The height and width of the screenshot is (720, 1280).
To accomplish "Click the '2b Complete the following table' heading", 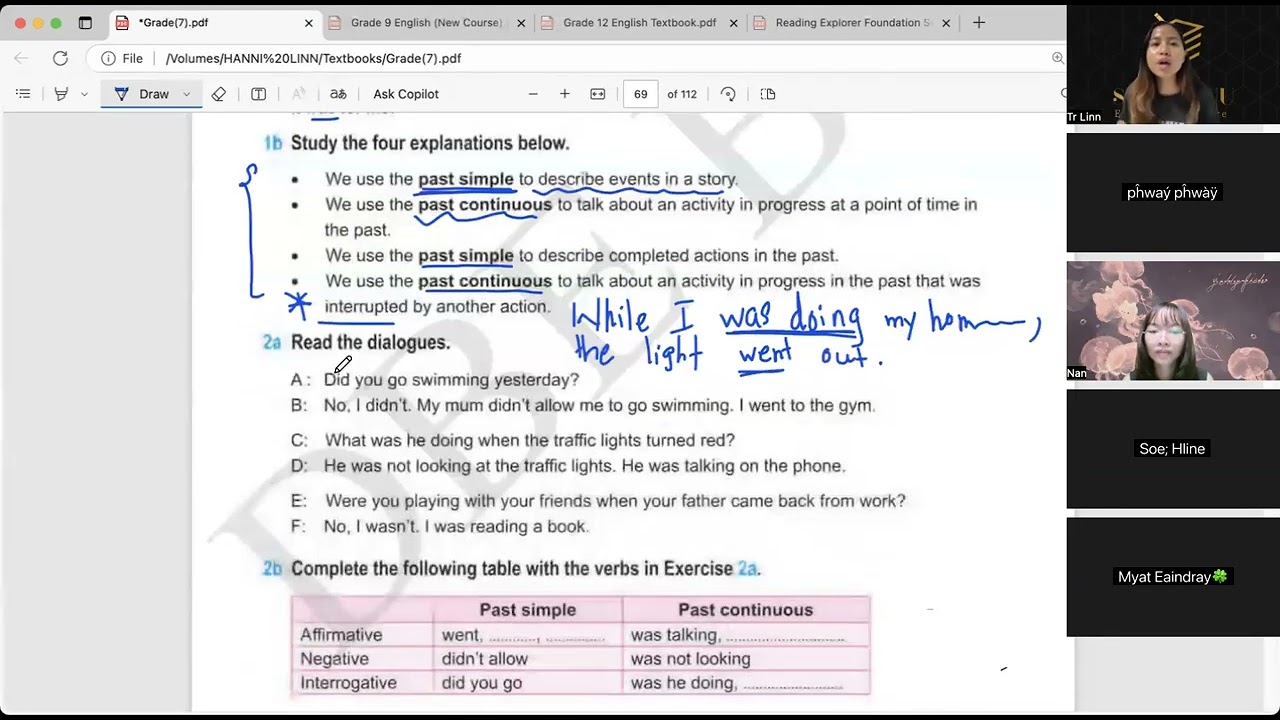I will point(511,568).
